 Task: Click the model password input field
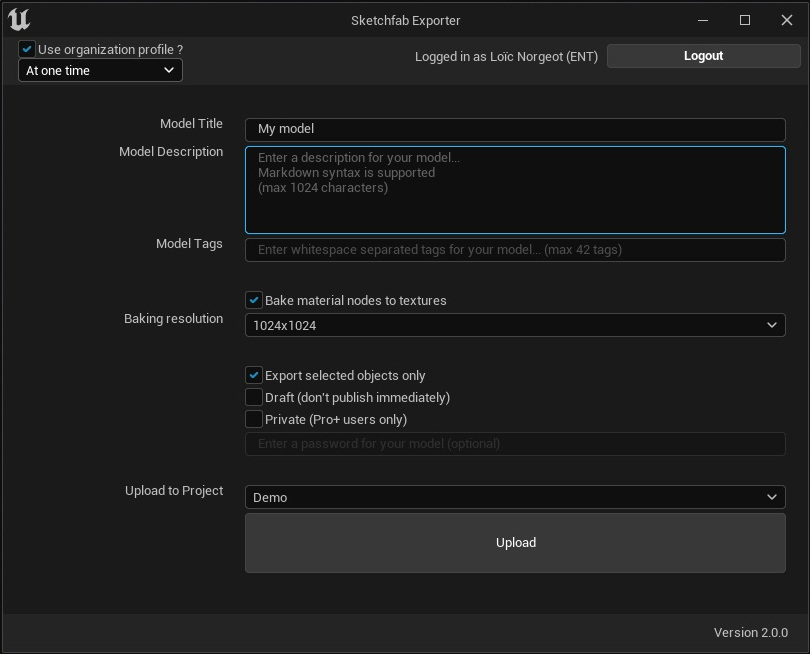(x=515, y=444)
